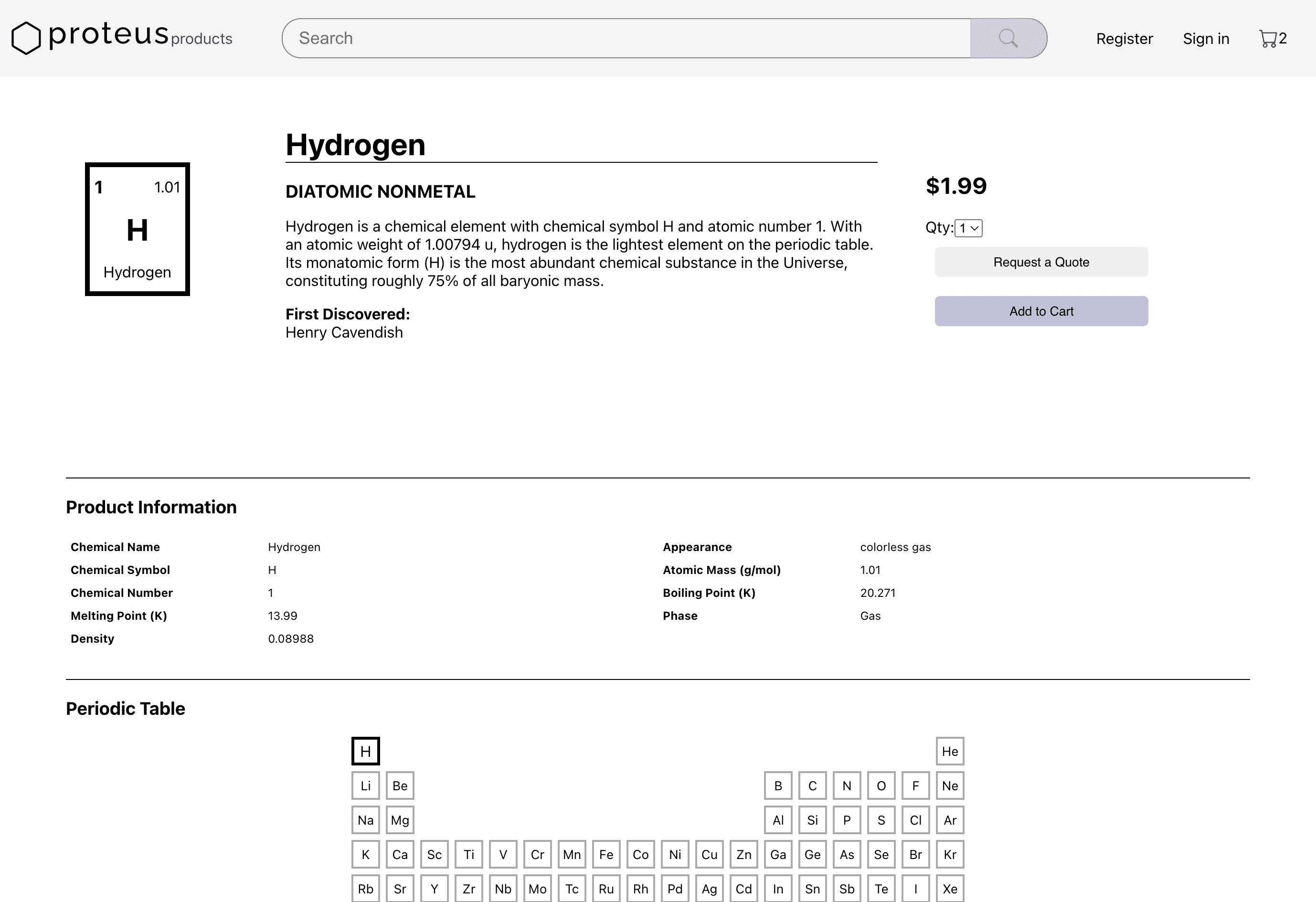Choose the Fe iron element tile
The height and width of the screenshot is (902, 1316).
pos(606,854)
